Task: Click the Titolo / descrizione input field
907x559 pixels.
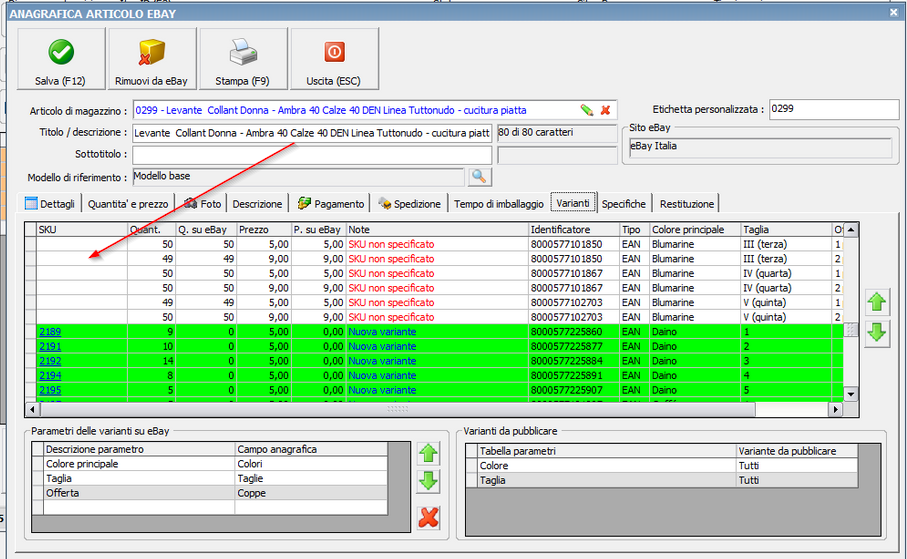Action: tap(312, 133)
